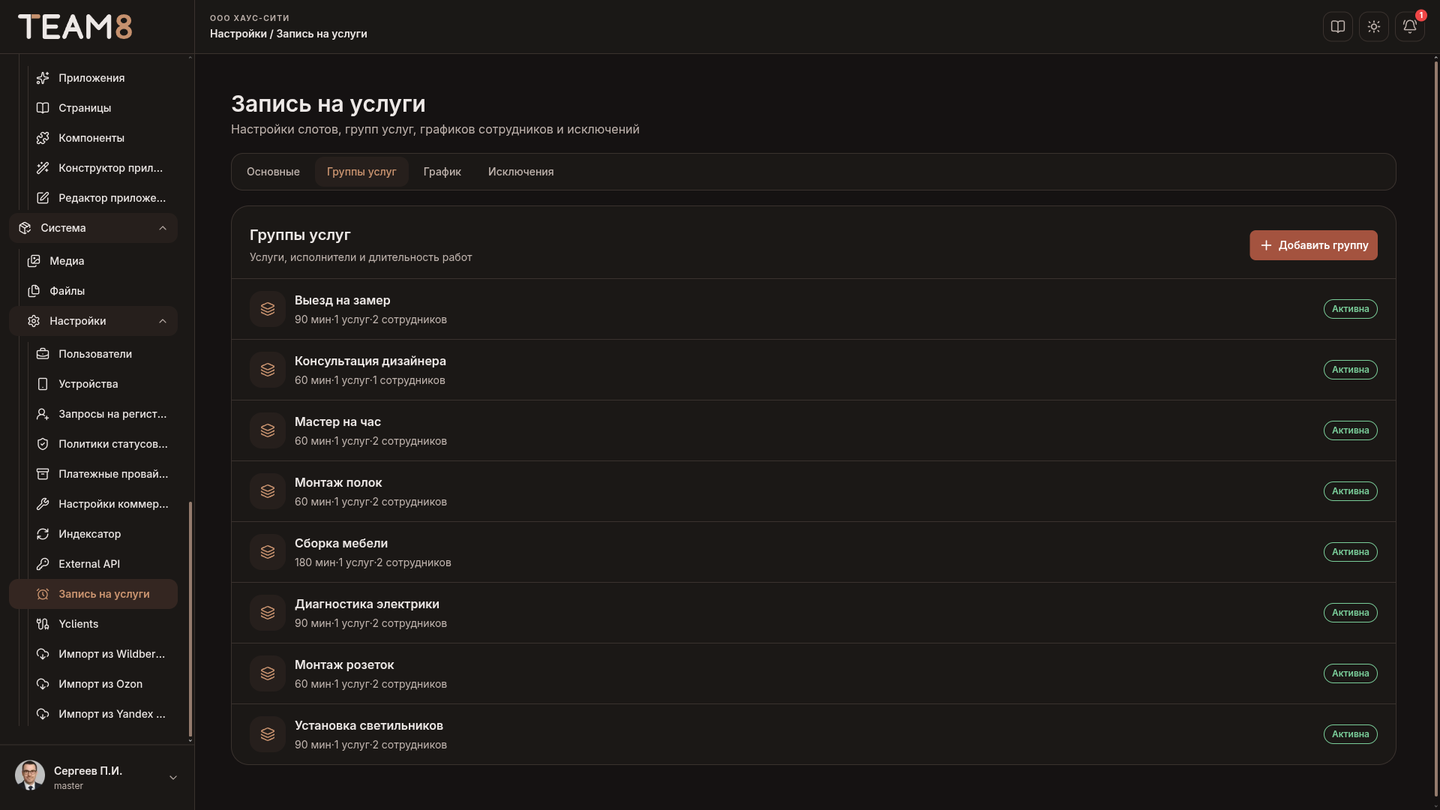The height and width of the screenshot is (810, 1440).
Task: Click the External API key icon
Action: coord(43,564)
